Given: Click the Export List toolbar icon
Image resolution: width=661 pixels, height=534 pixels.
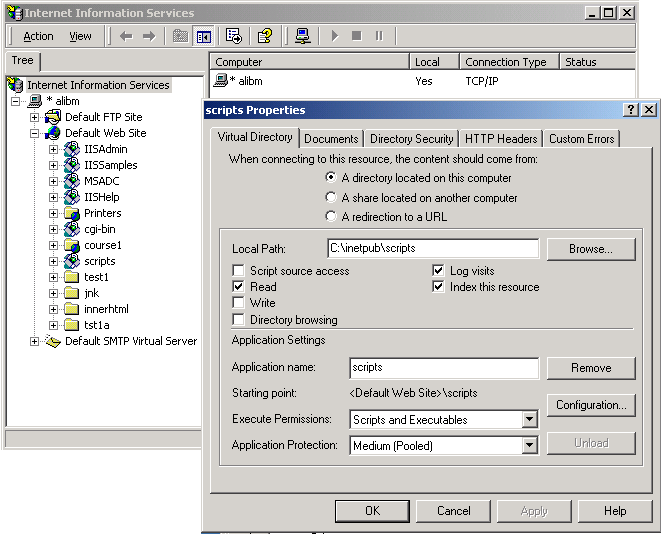Looking at the screenshot, I should pos(234,36).
